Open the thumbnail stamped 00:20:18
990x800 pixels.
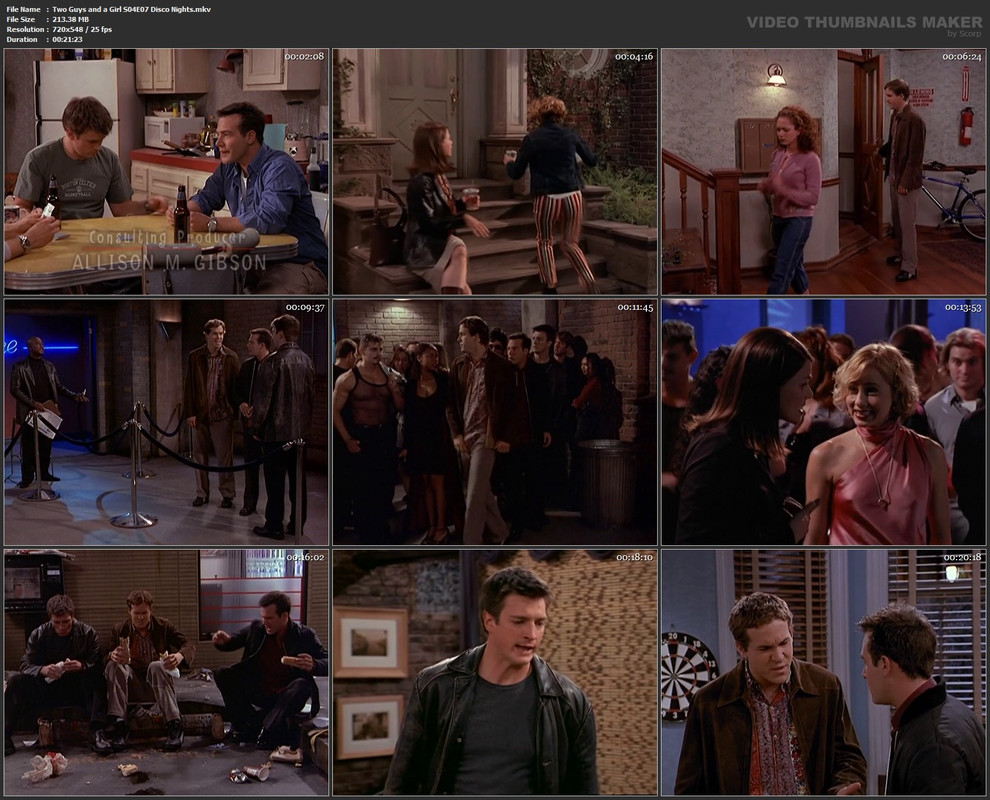click(823, 672)
